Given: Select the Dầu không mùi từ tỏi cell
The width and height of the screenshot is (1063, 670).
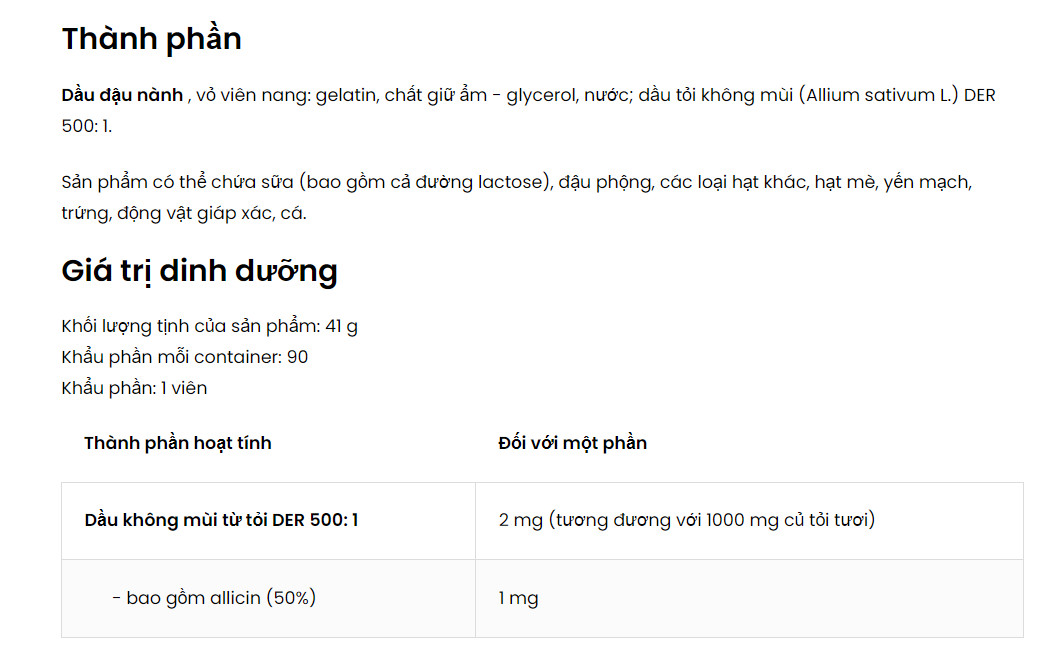Looking at the screenshot, I should click(268, 521).
